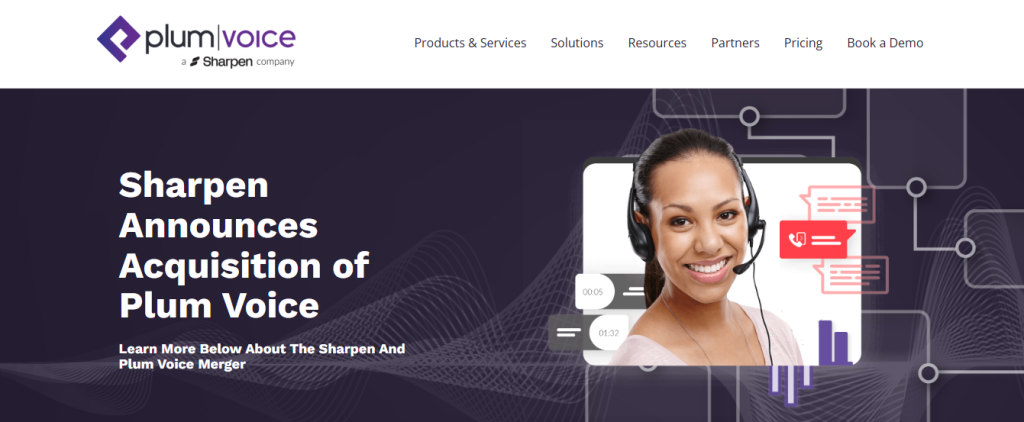This screenshot has height=422, width=1024.
Task: Click the 00:05 timer bubble
Action: click(x=594, y=291)
